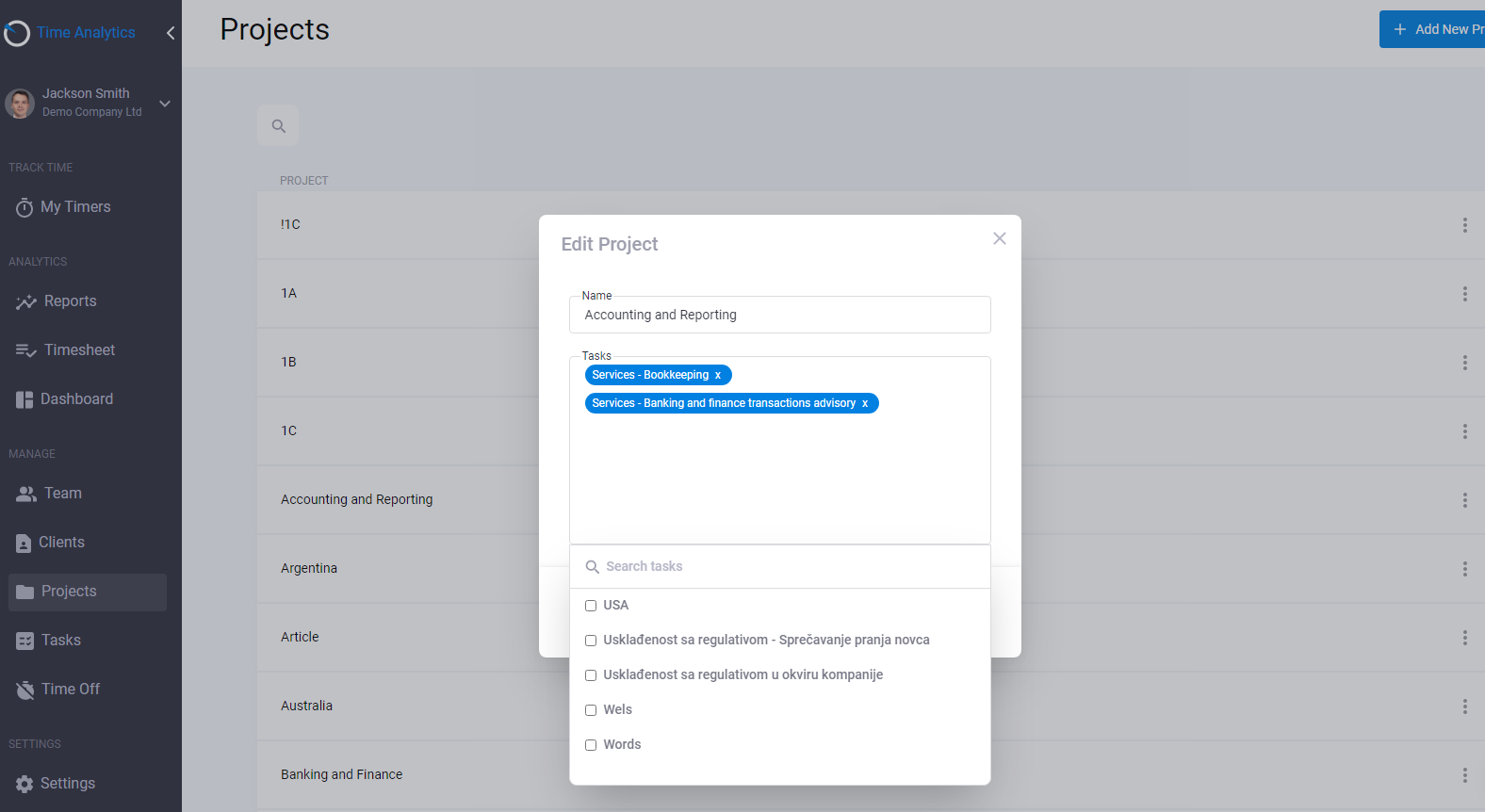1485x812 pixels.
Task: Open the Dashboard page
Action: 87,399
